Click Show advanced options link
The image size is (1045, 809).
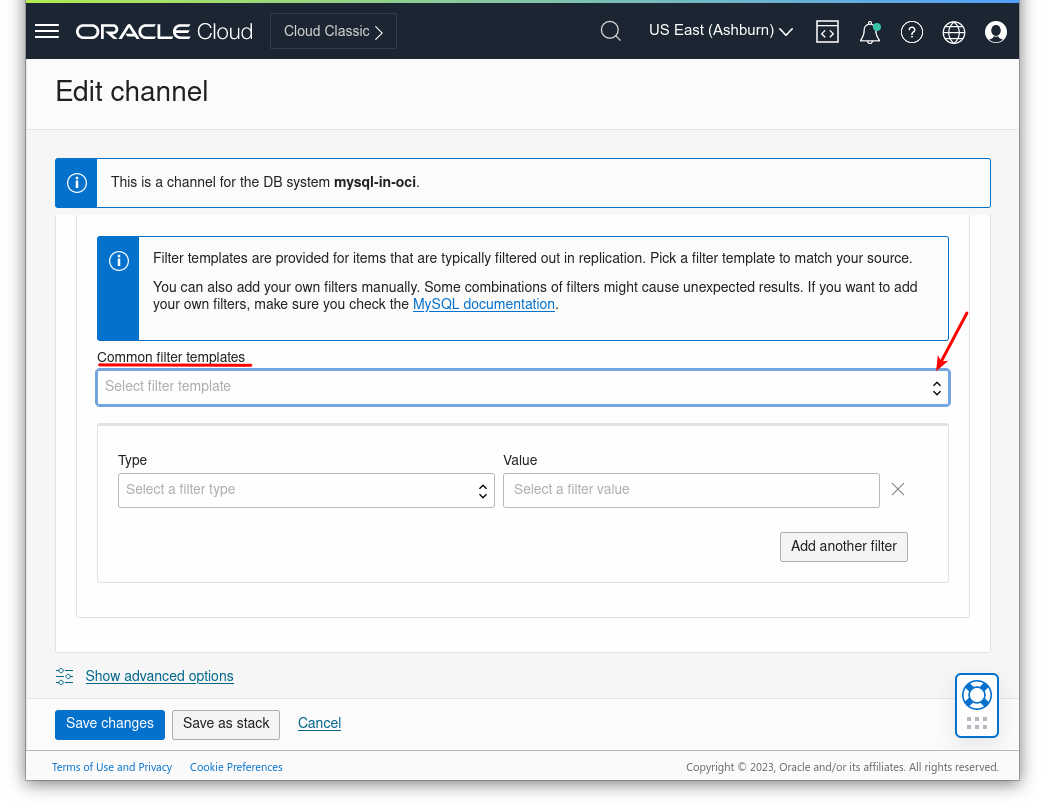pos(160,676)
